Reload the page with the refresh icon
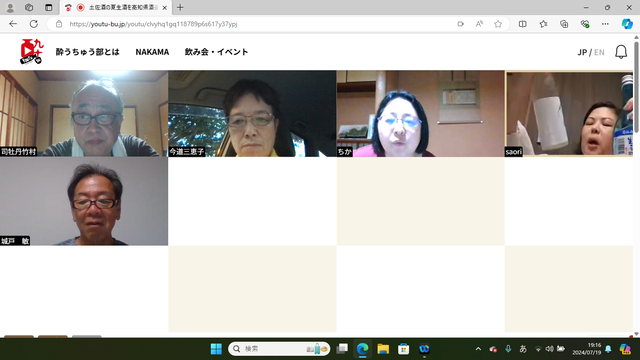640x360 pixels. click(34, 24)
